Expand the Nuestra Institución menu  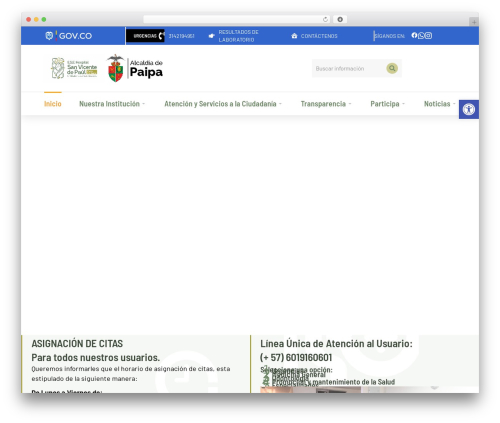pos(112,104)
